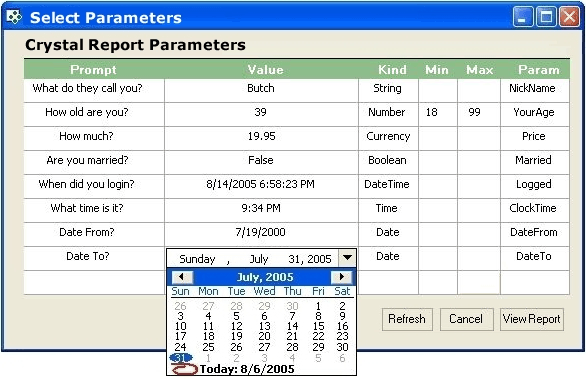
Task: Select 'Date From?' prompt cell
Action: (94, 234)
